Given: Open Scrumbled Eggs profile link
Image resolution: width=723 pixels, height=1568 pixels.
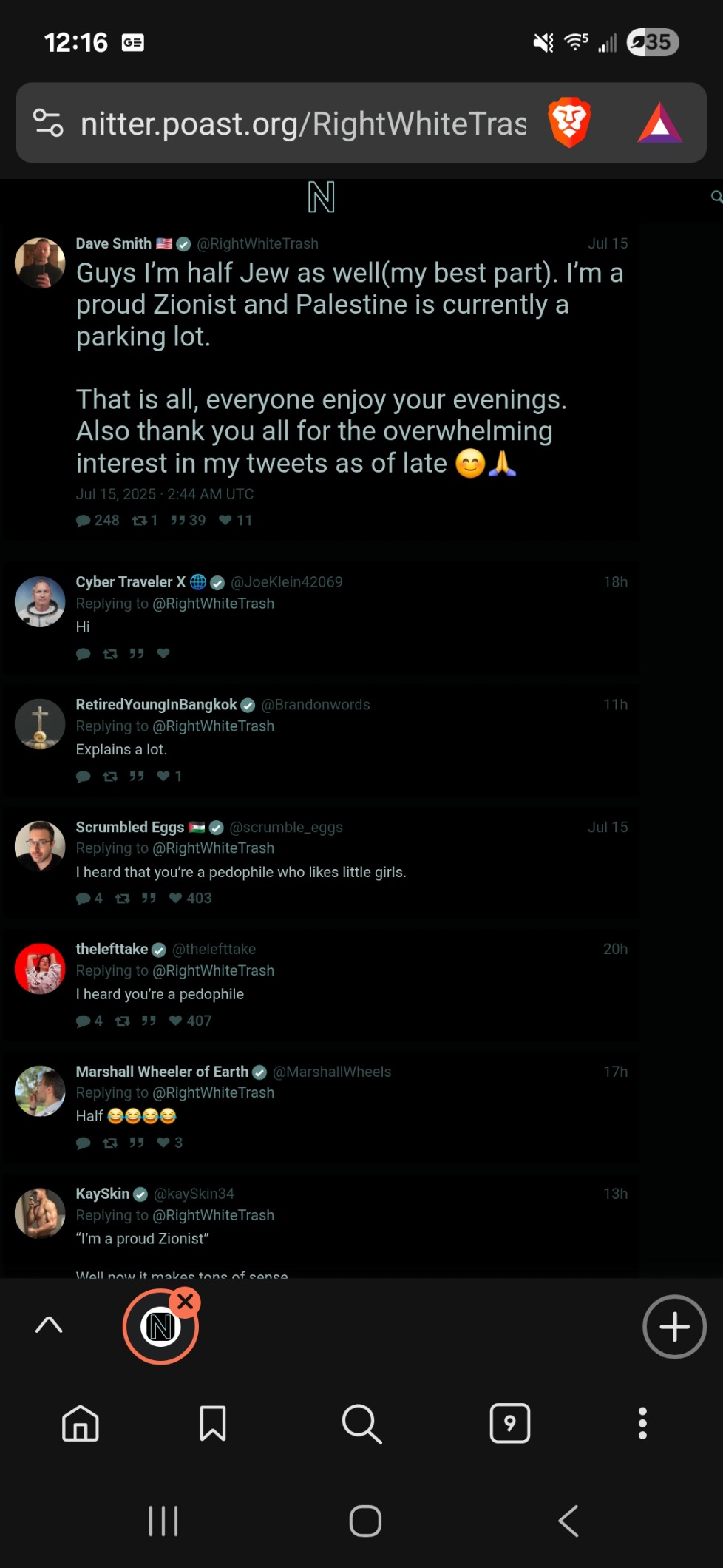Looking at the screenshot, I should 129,827.
